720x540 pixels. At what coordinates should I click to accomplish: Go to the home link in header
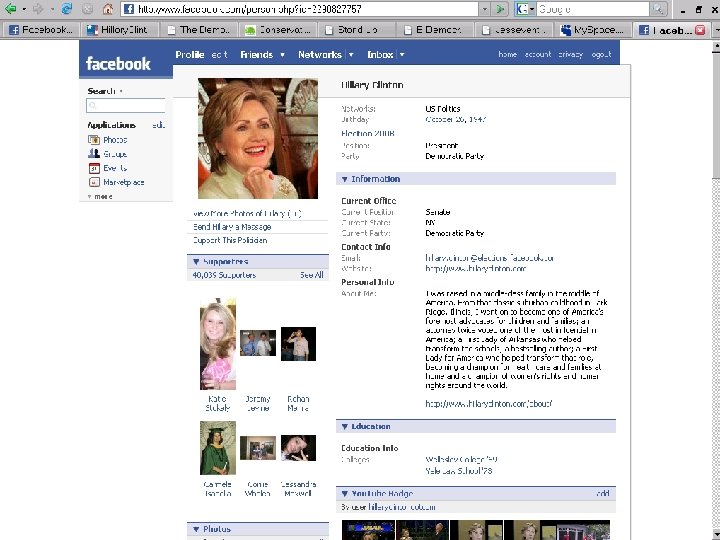tap(507, 54)
